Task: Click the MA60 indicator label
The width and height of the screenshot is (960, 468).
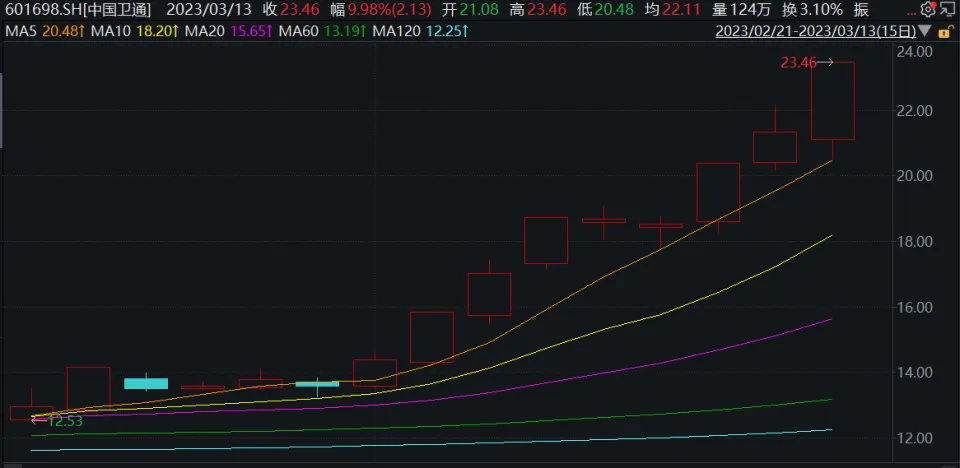Action: pyautogui.click(x=301, y=31)
